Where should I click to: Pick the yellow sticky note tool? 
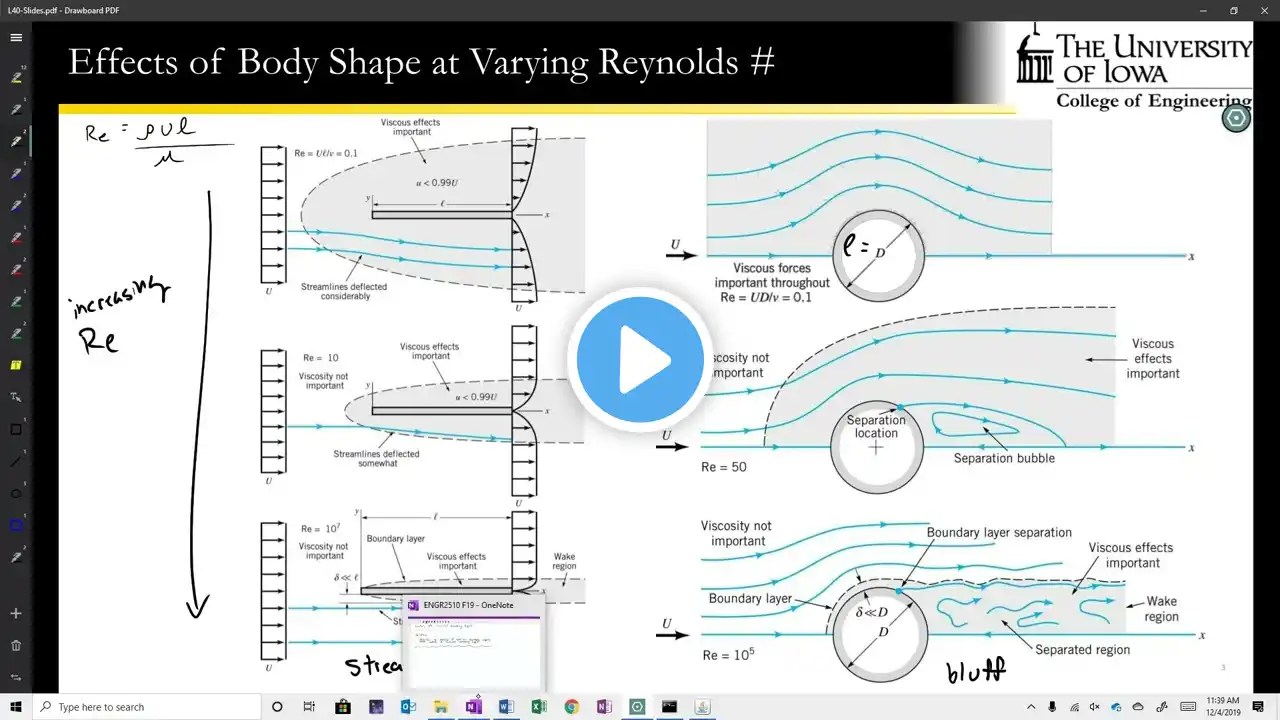coord(16,365)
